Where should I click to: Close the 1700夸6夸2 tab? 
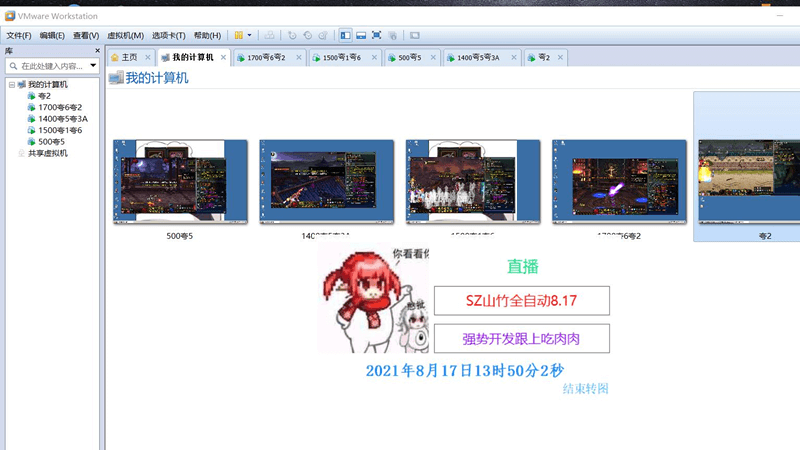click(x=298, y=57)
